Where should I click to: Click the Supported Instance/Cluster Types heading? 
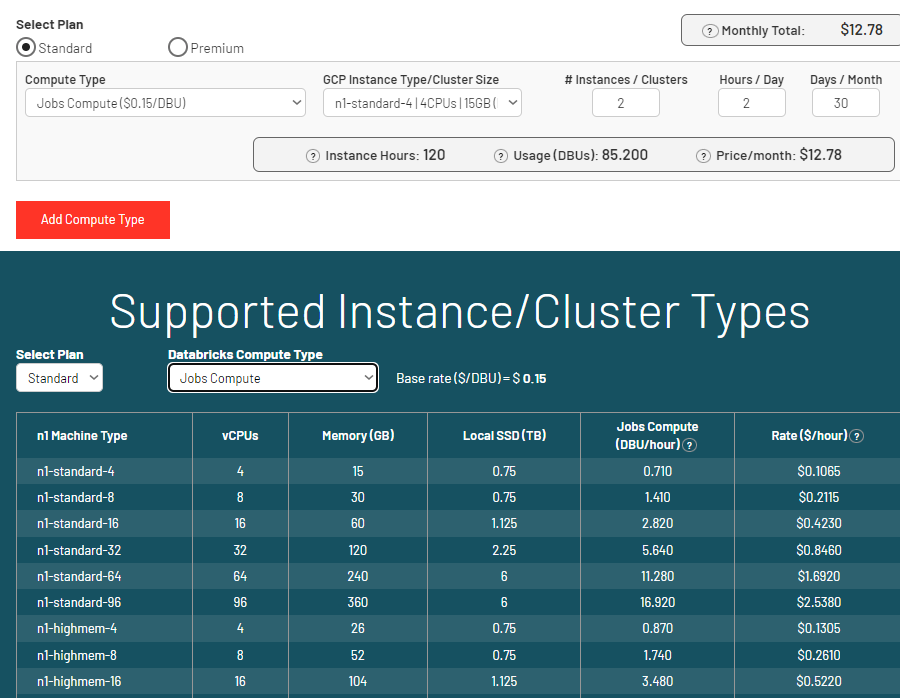(x=460, y=312)
